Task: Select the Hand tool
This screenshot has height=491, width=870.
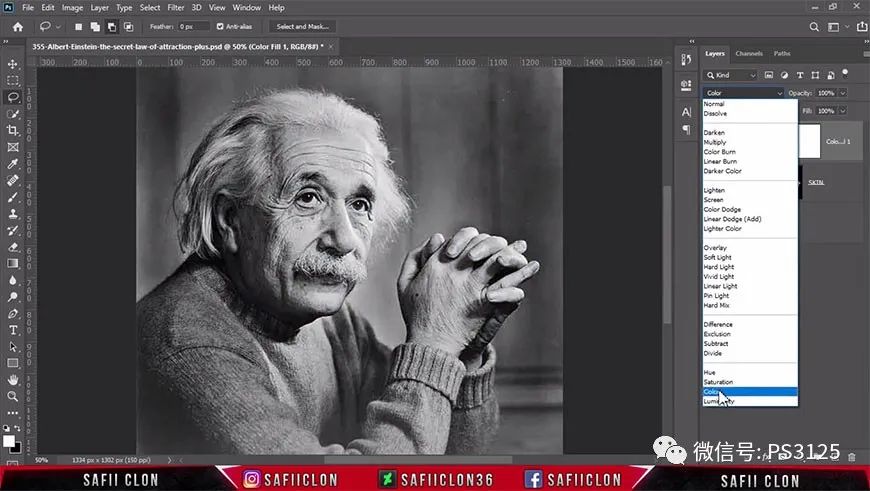Action: 13,380
